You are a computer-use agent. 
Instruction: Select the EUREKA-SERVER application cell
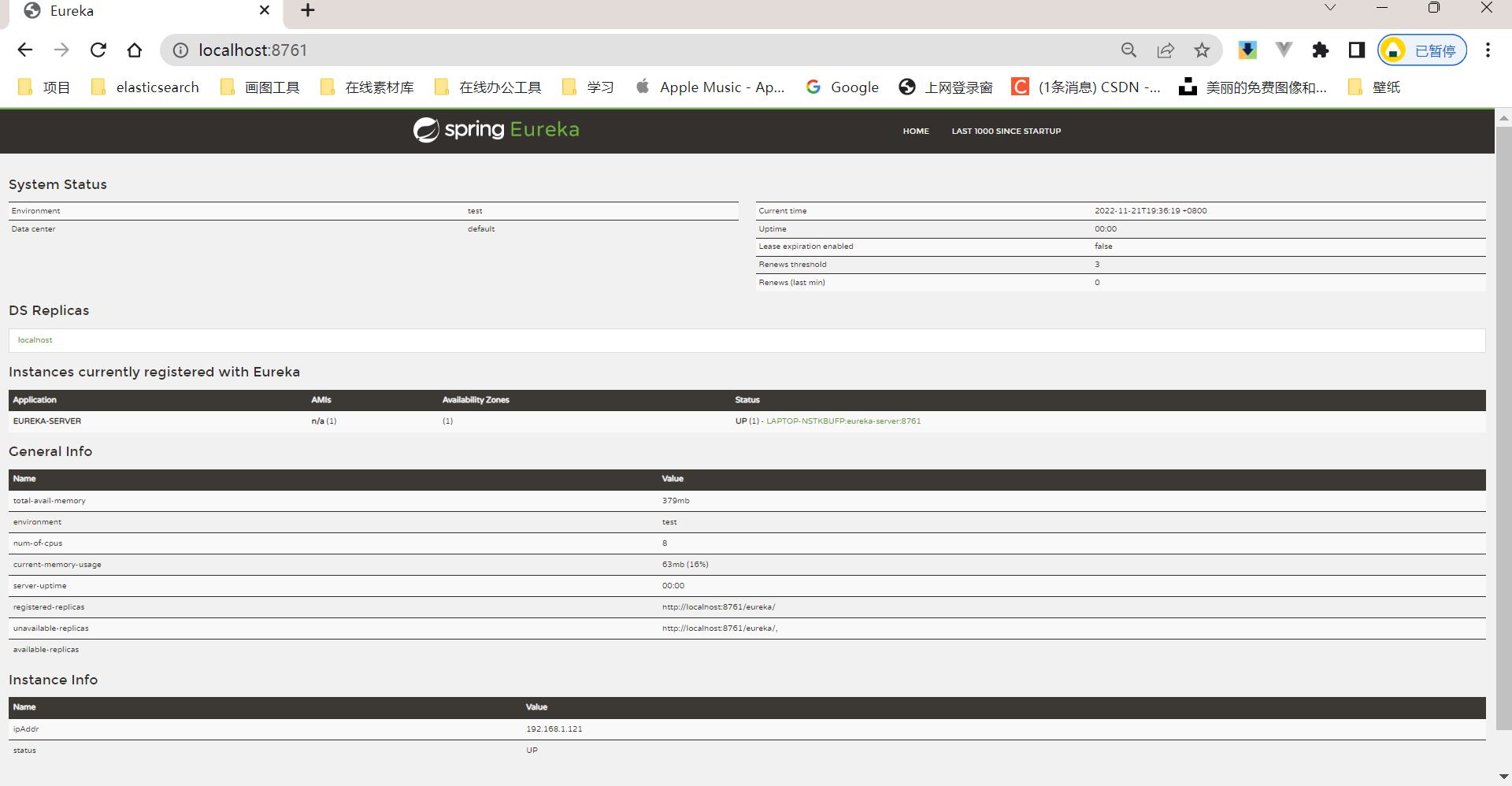(47, 421)
